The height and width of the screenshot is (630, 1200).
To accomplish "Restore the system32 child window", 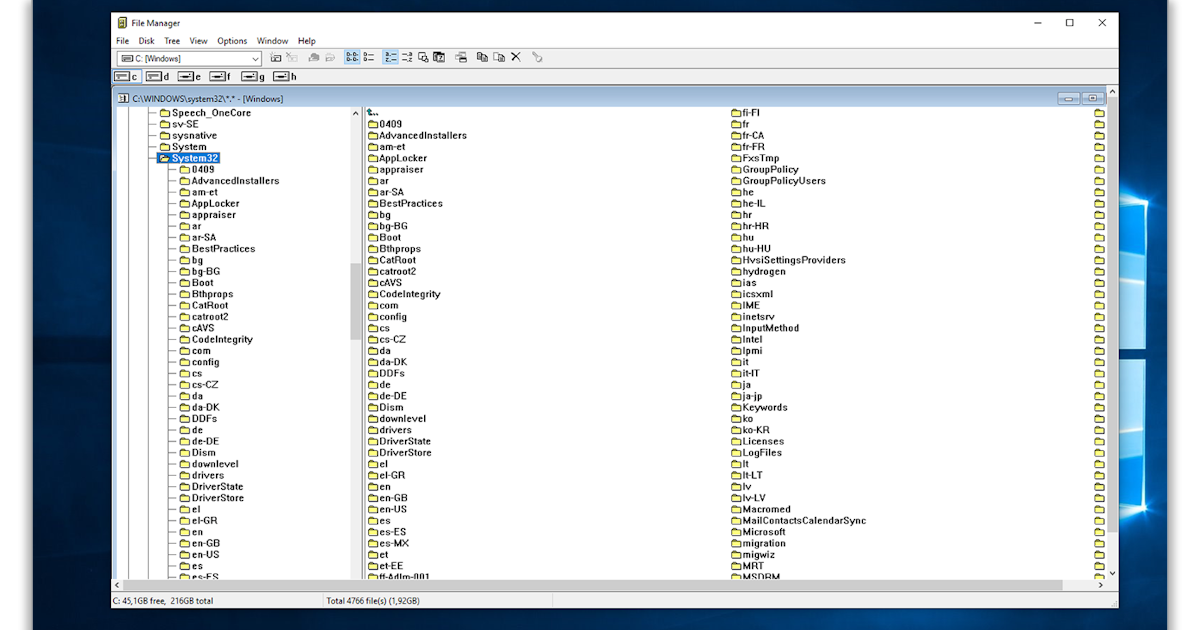I will 1092,99.
